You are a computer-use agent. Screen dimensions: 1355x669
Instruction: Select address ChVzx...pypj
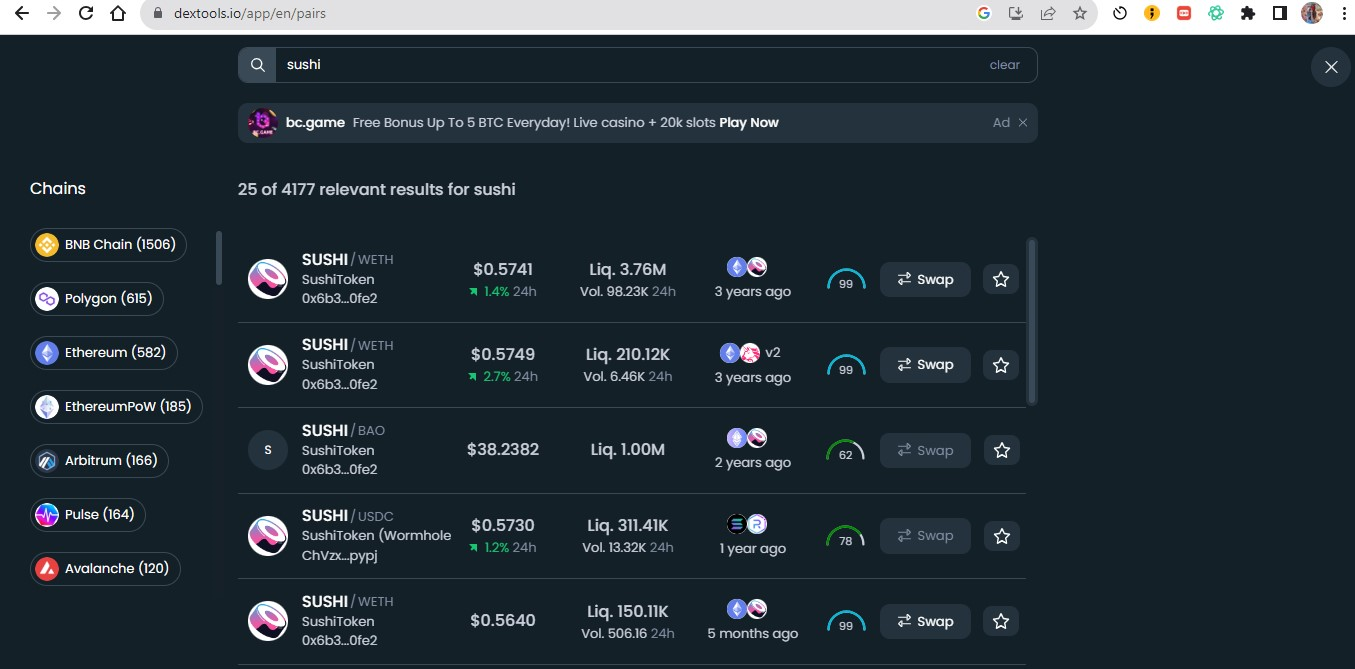[340, 555]
